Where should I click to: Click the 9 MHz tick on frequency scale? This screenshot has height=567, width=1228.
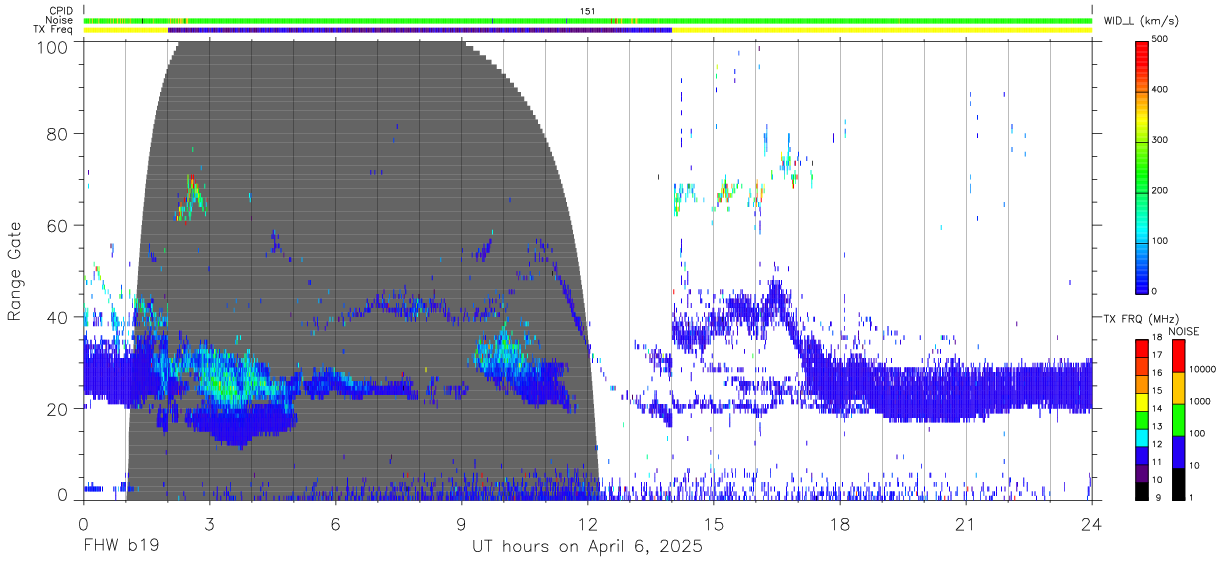1157,497
